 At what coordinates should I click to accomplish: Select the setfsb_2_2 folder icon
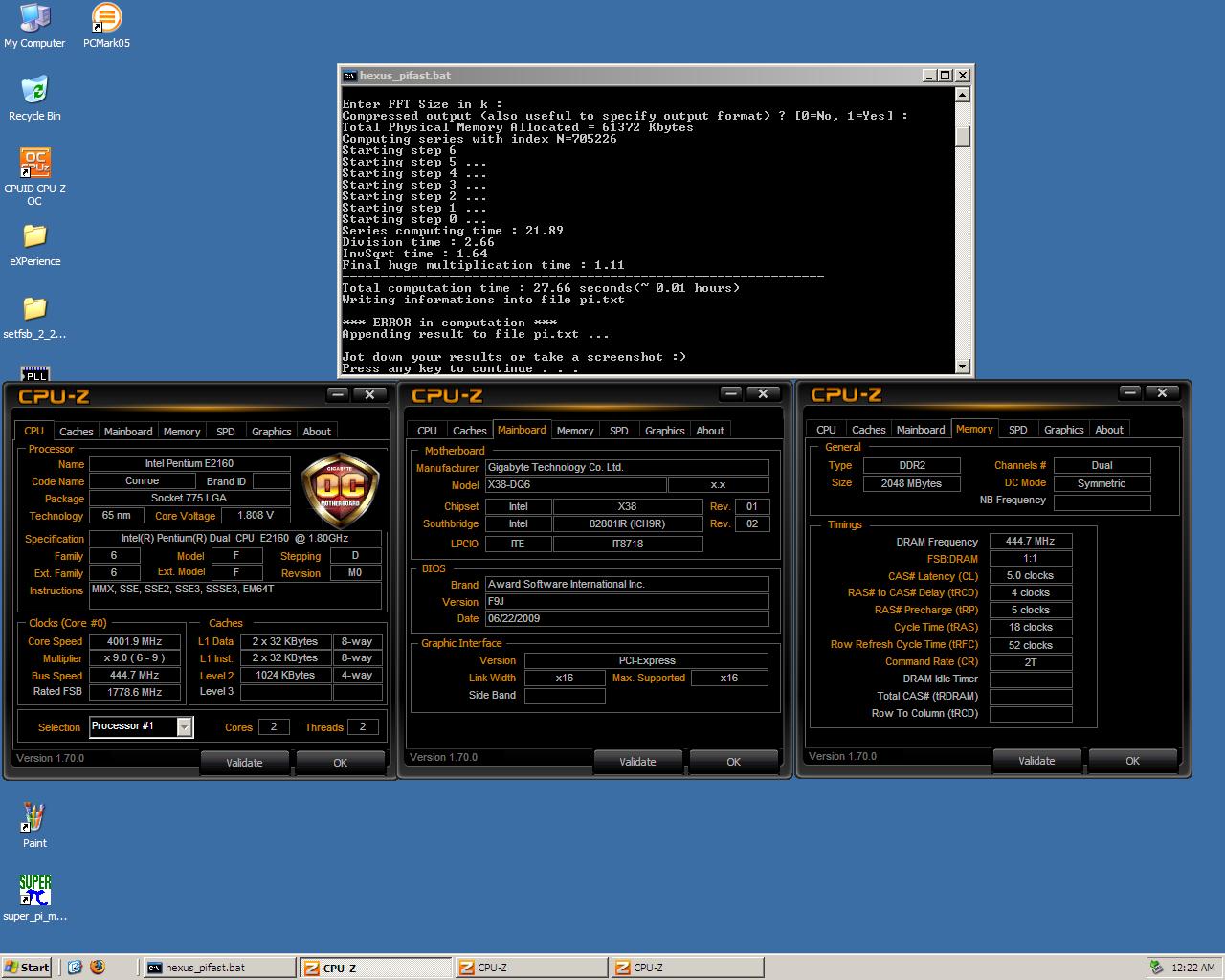click(34, 317)
